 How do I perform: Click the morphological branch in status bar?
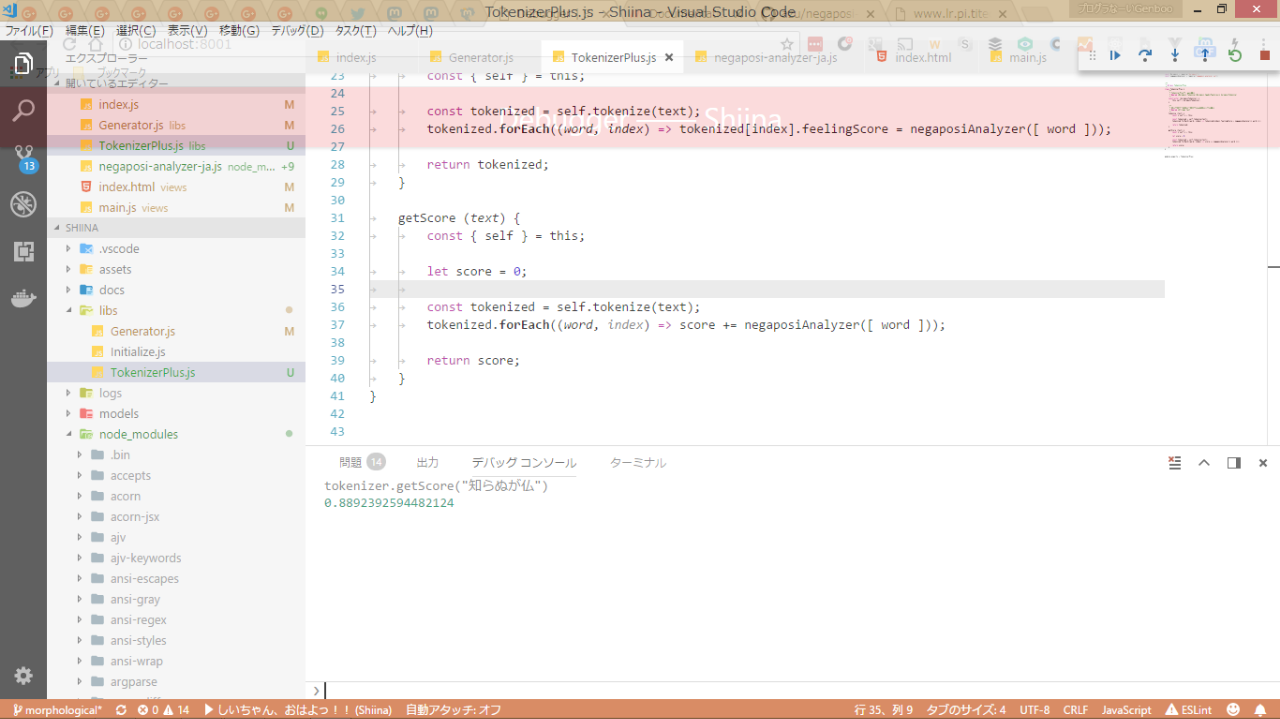click(x=57, y=710)
